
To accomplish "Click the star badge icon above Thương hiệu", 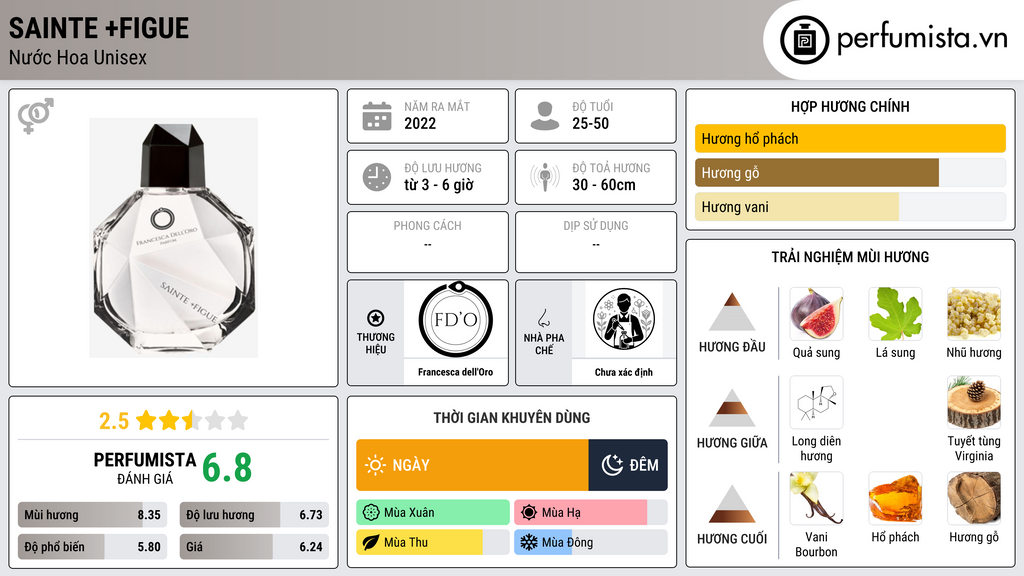I will [x=376, y=318].
